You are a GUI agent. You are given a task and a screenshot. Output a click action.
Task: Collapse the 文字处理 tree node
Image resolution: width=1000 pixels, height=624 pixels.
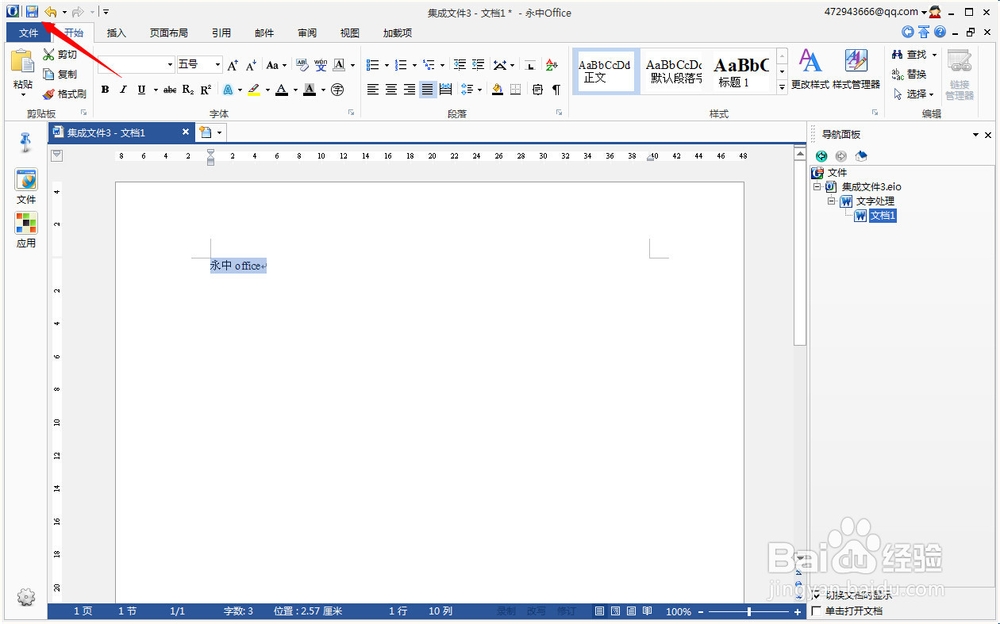click(831, 201)
